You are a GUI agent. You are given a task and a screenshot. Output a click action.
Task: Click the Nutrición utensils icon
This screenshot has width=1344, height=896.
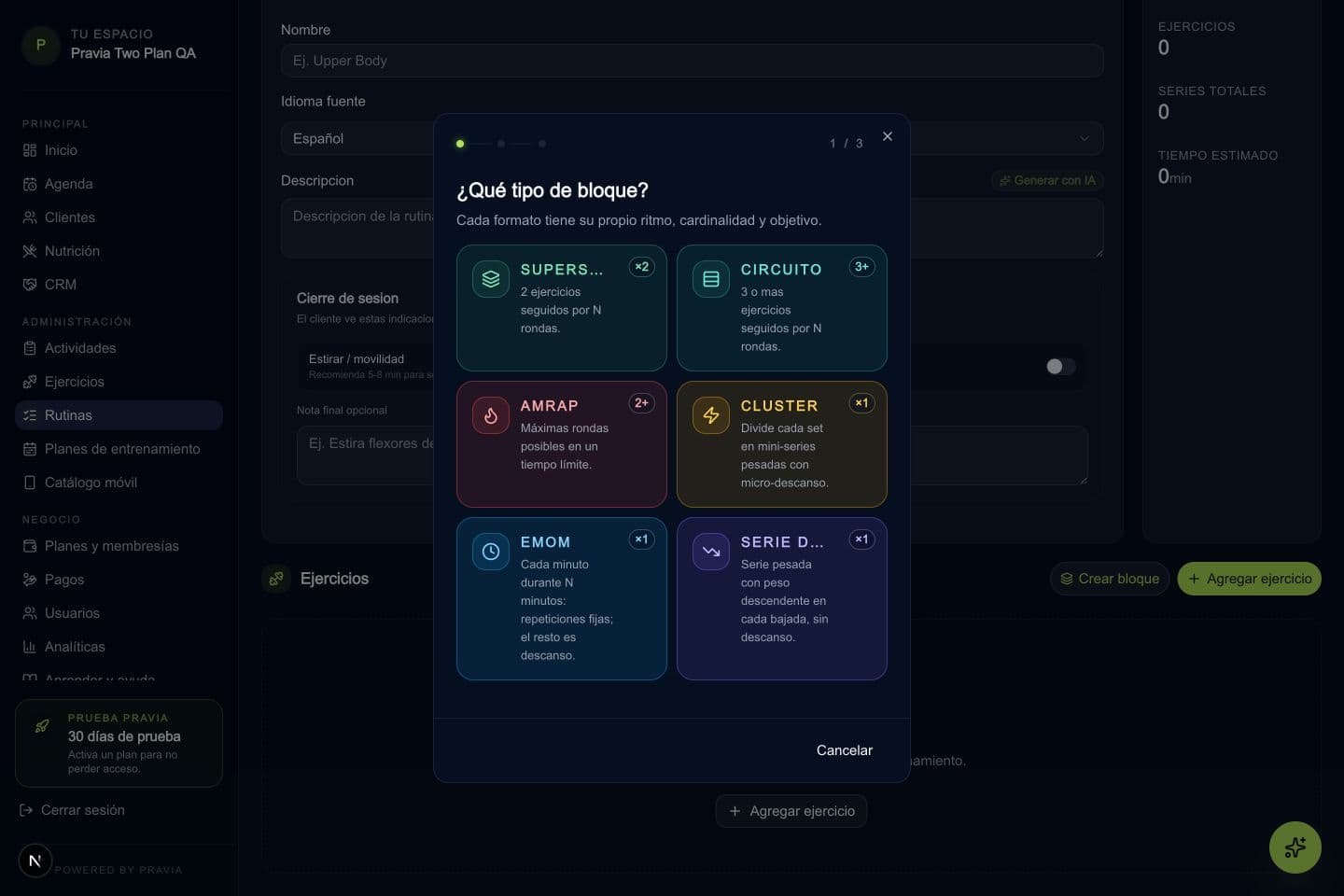point(30,251)
